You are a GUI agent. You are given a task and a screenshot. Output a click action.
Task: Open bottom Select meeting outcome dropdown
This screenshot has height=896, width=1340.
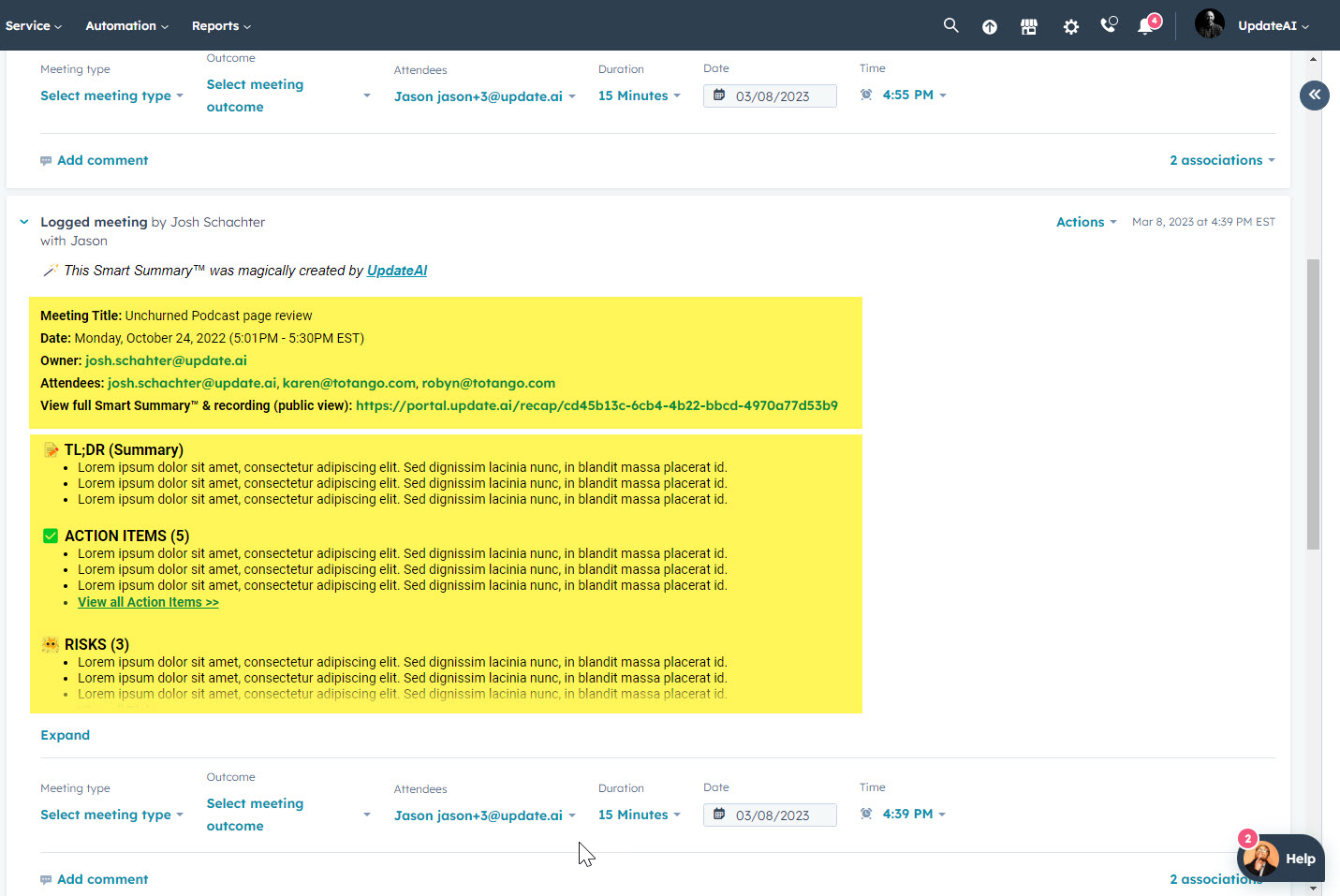click(288, 815)
